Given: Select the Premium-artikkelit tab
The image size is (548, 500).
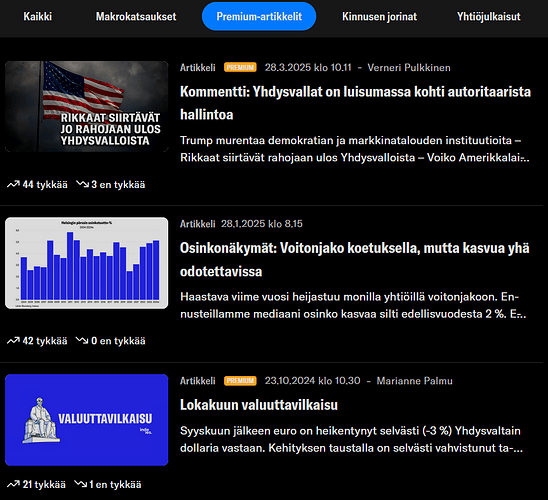Looking at the screenshot, I should [x=259, y=16].
